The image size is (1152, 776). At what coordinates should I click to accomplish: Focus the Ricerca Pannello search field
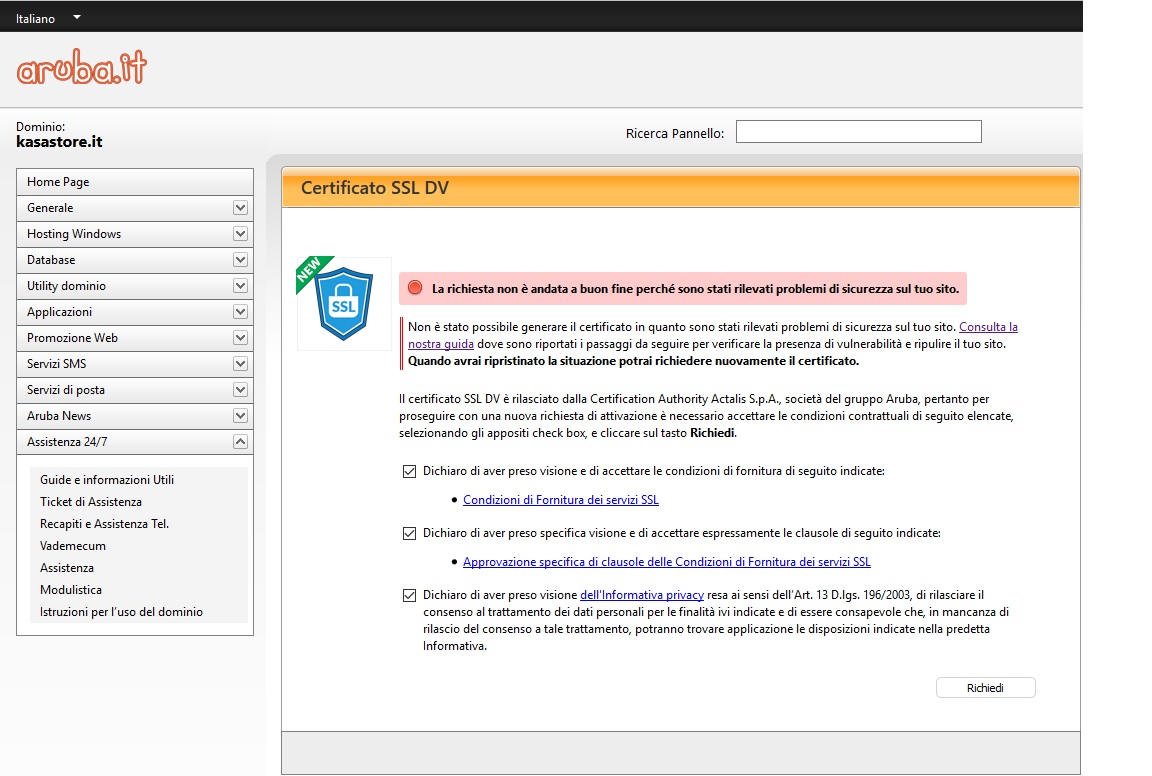[858, 132]
